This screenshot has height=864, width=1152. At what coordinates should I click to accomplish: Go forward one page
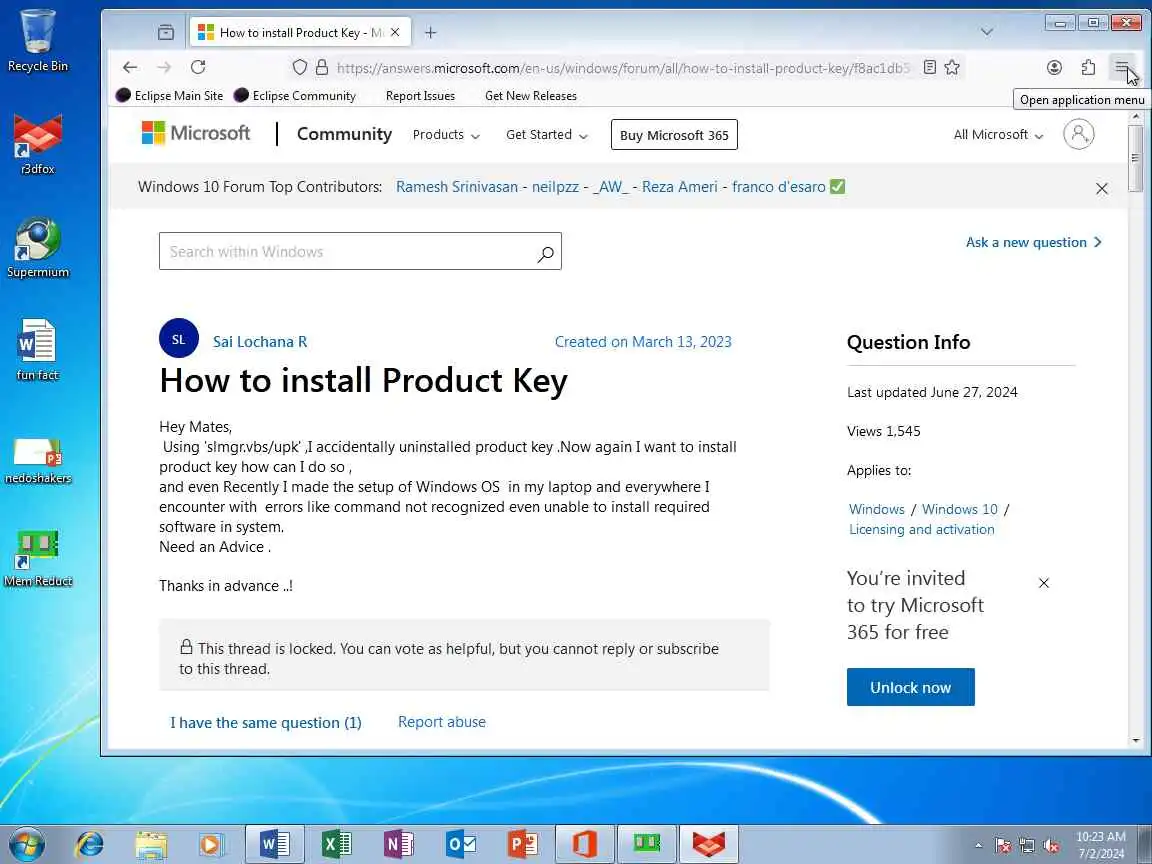[164, 68]
